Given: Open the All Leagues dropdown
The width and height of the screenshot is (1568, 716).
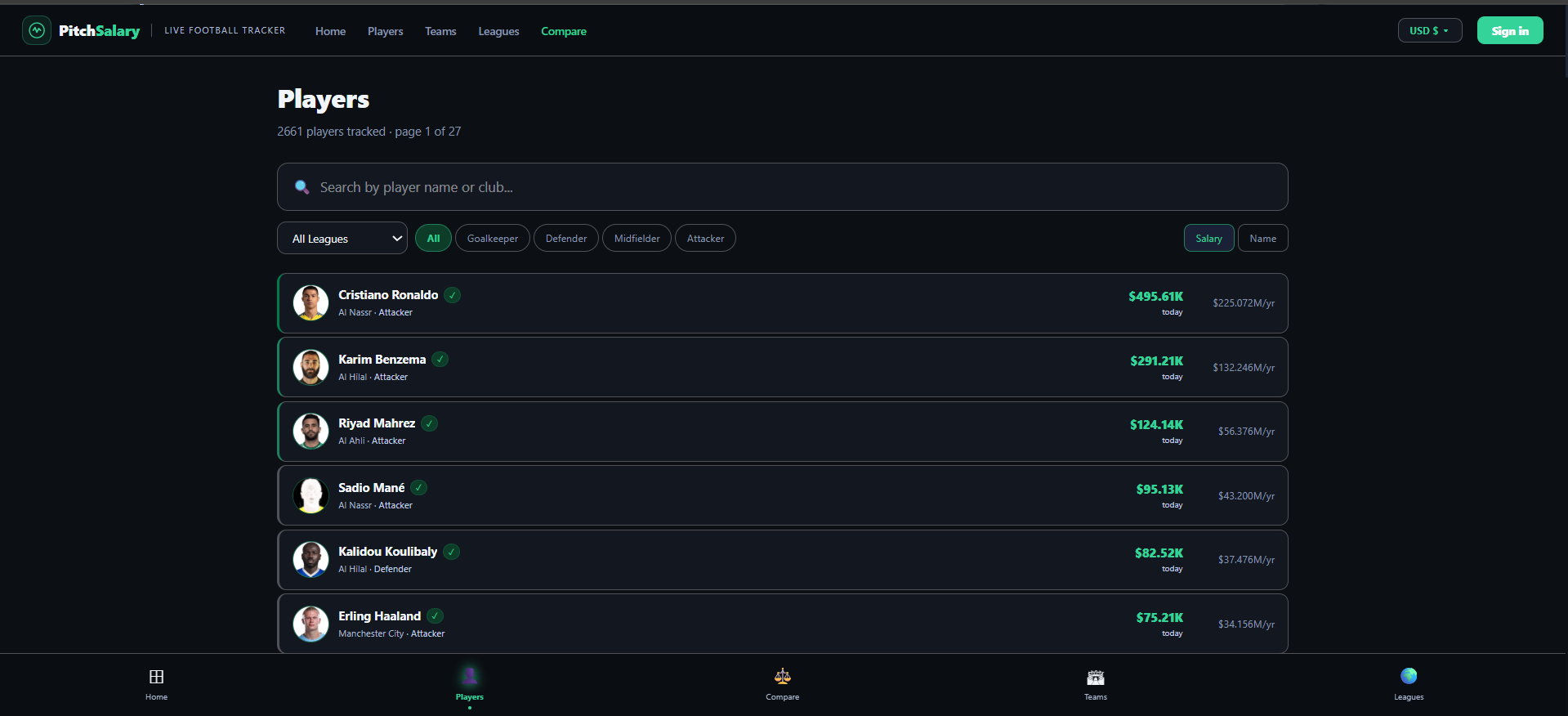Looking at the screenshot, I should click(342, 239).
